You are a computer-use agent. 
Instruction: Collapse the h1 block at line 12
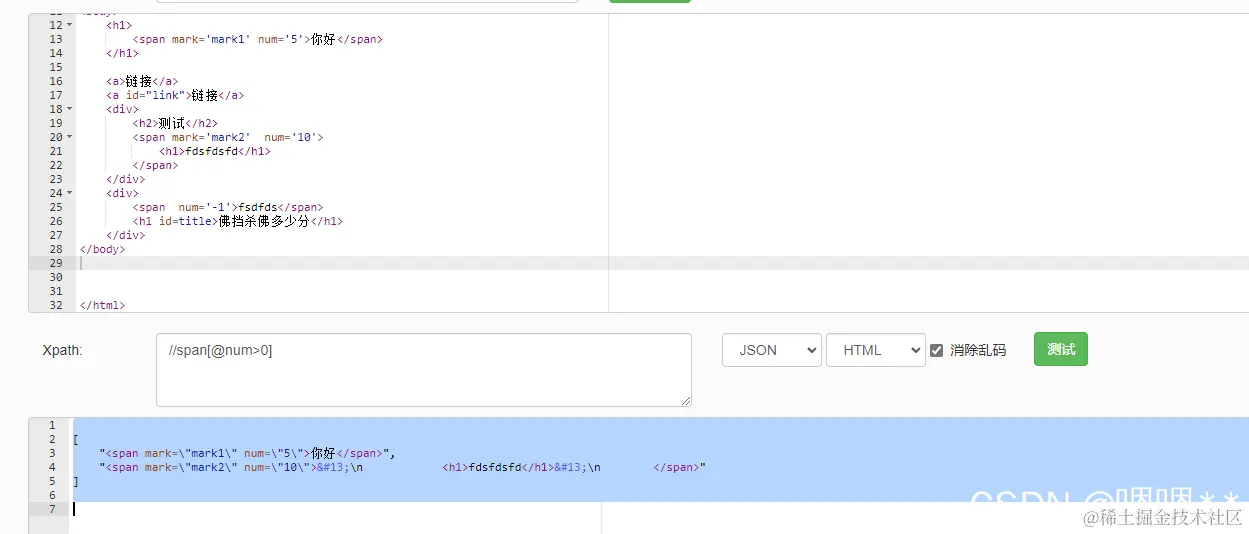point(69,25)
